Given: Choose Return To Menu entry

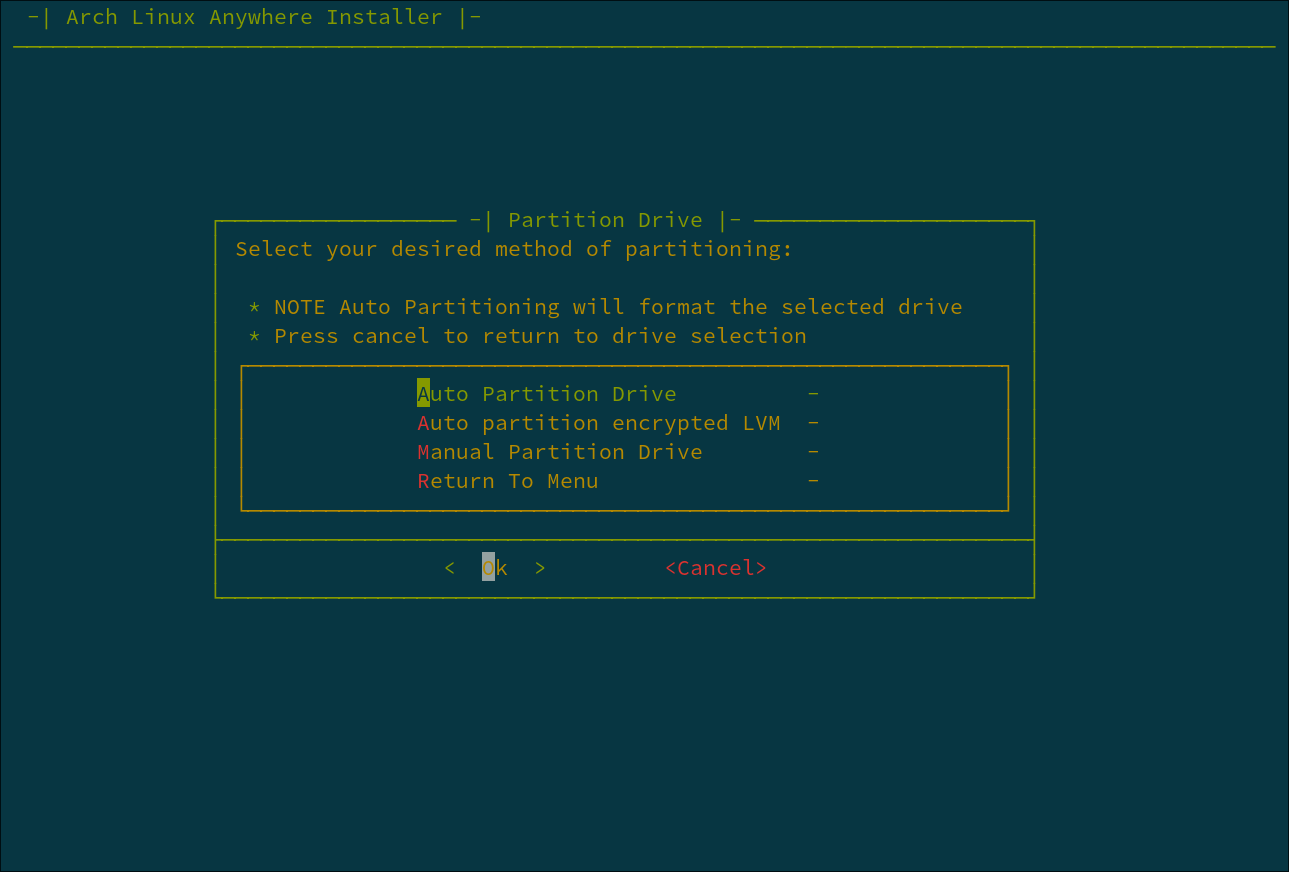Looking at the screenshot, I should coord(508,480).
